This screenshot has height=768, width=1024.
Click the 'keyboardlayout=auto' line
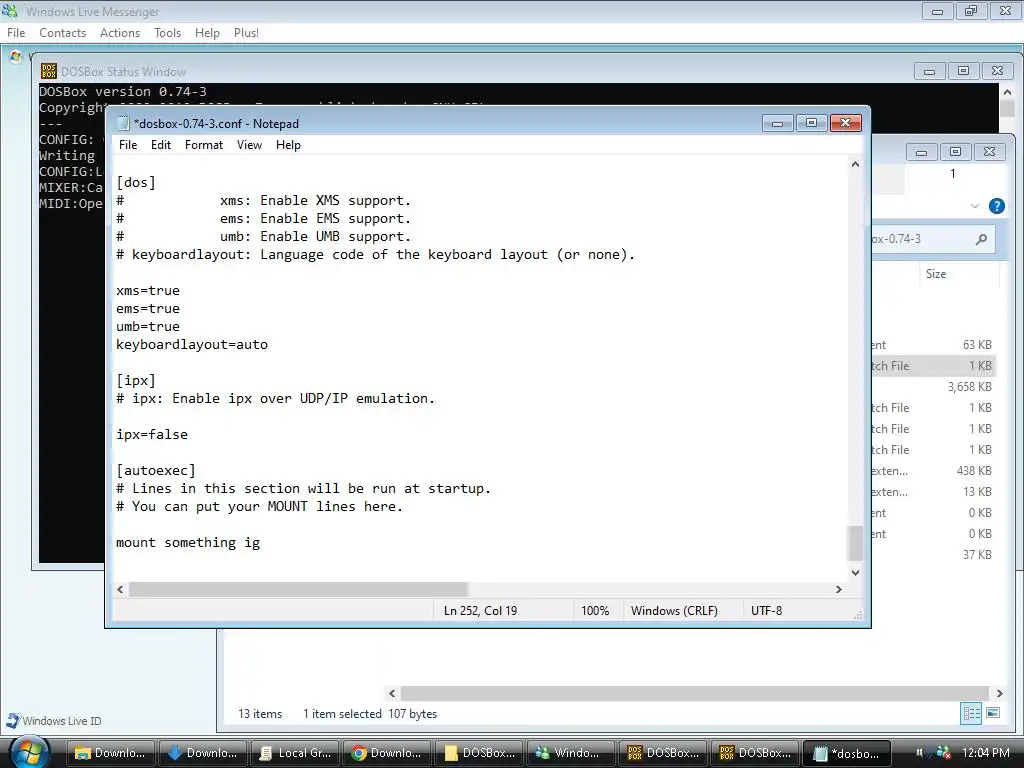192,344
